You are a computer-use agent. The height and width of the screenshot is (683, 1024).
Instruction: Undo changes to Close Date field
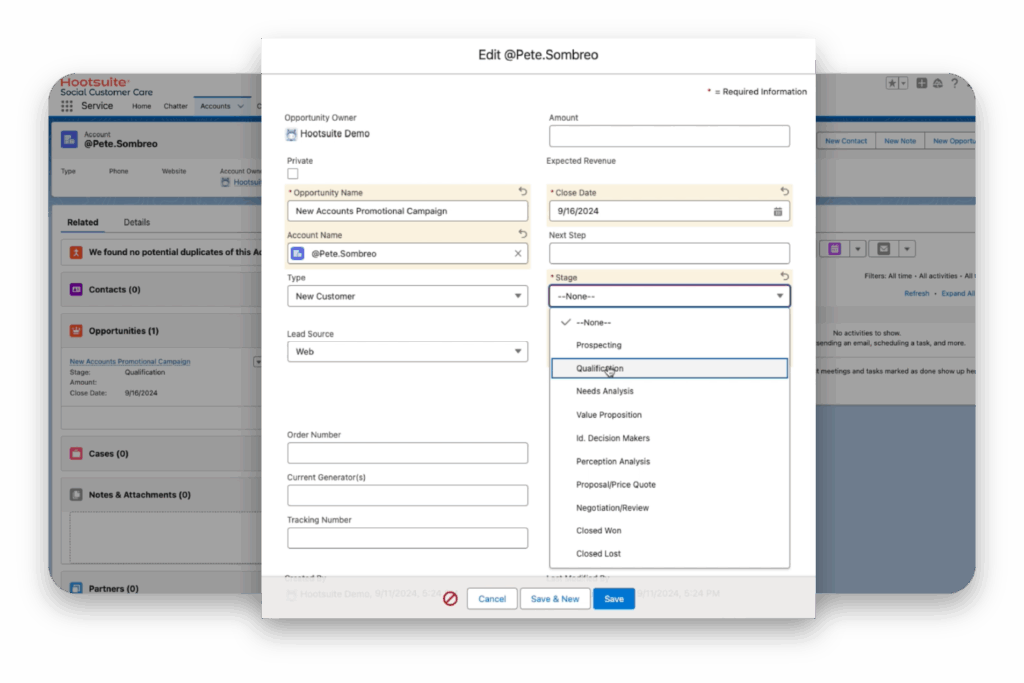[784, 191]
